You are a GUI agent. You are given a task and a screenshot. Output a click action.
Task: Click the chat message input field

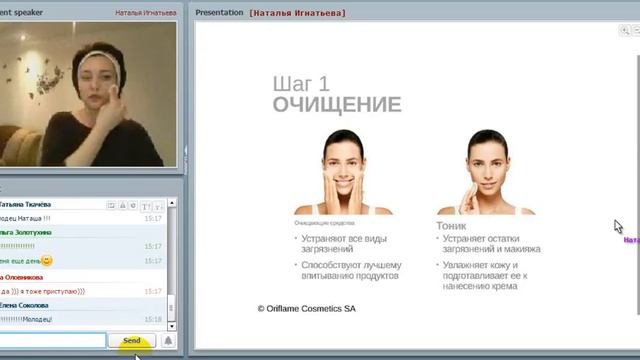(52, 340)
